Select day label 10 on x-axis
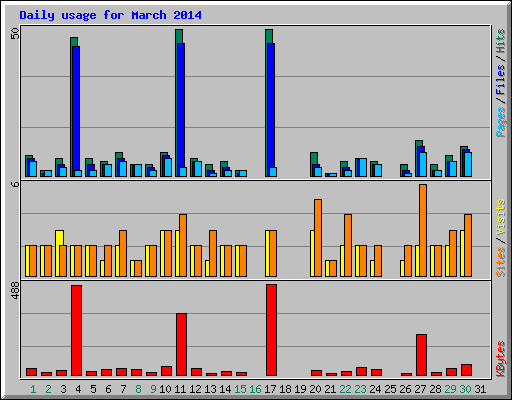The width and height of the screenshot is (512, 400). coord(165,389)
